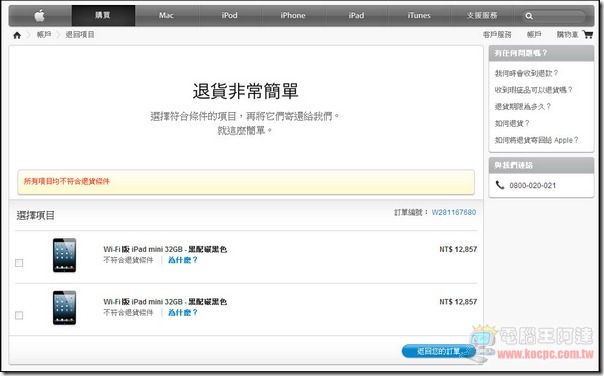Click the 有任何問題嗎？ panel header

(541, 53)
